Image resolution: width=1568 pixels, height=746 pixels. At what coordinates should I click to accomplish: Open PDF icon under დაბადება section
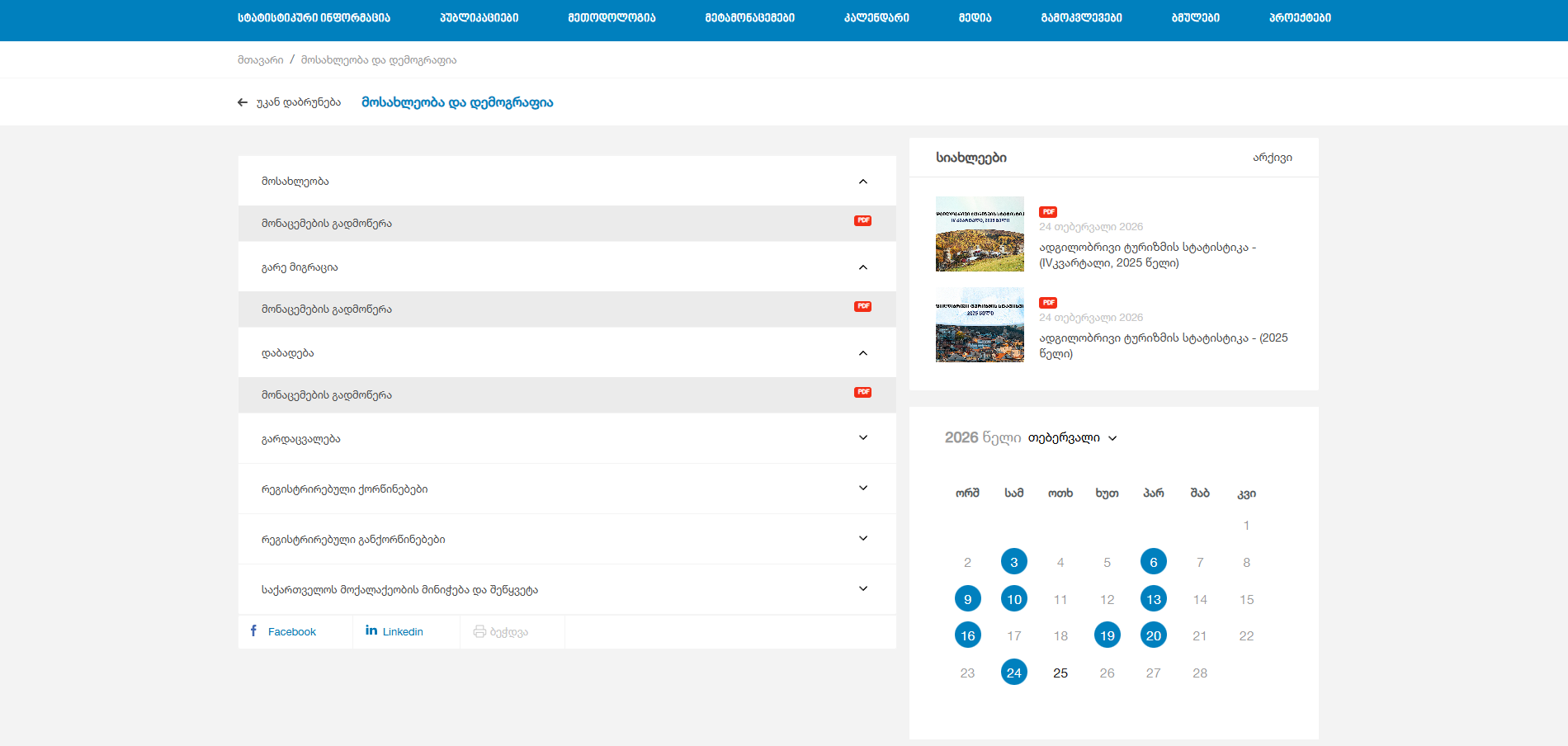tap(862, 393)
